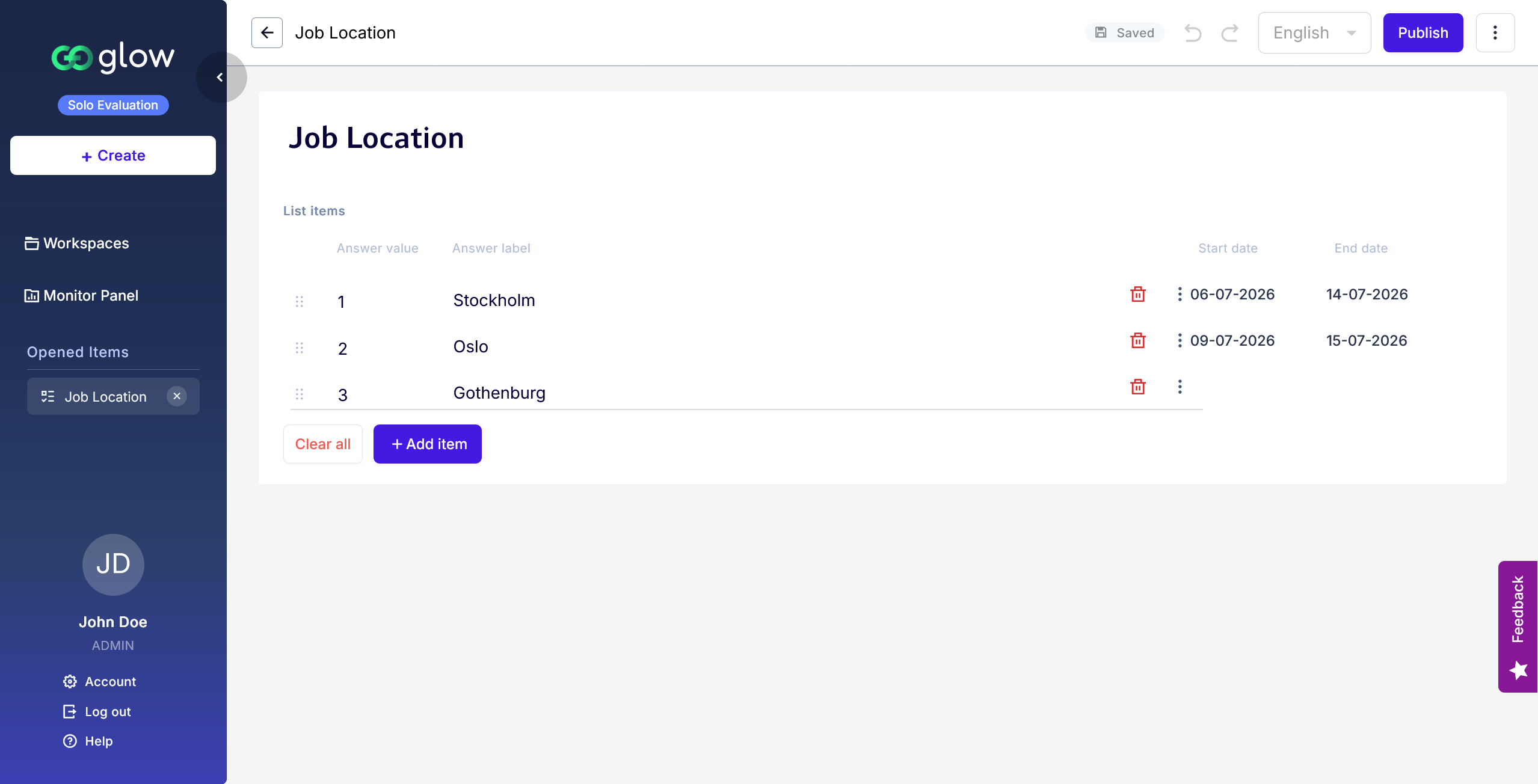Click the John Doe user name
Viewport: 1538px width, 784px height.
point(113,622)
